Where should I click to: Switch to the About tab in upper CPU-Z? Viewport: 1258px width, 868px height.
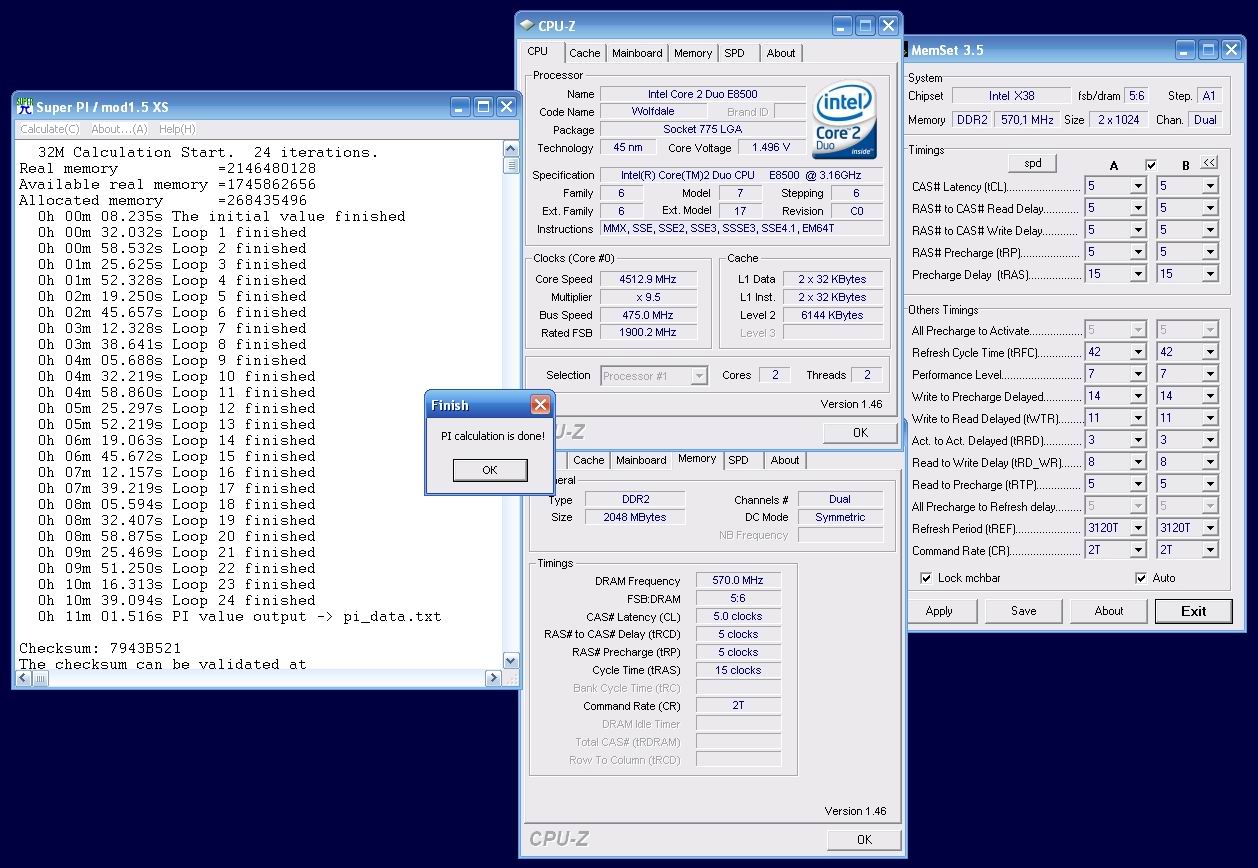[x=781, y=53]
